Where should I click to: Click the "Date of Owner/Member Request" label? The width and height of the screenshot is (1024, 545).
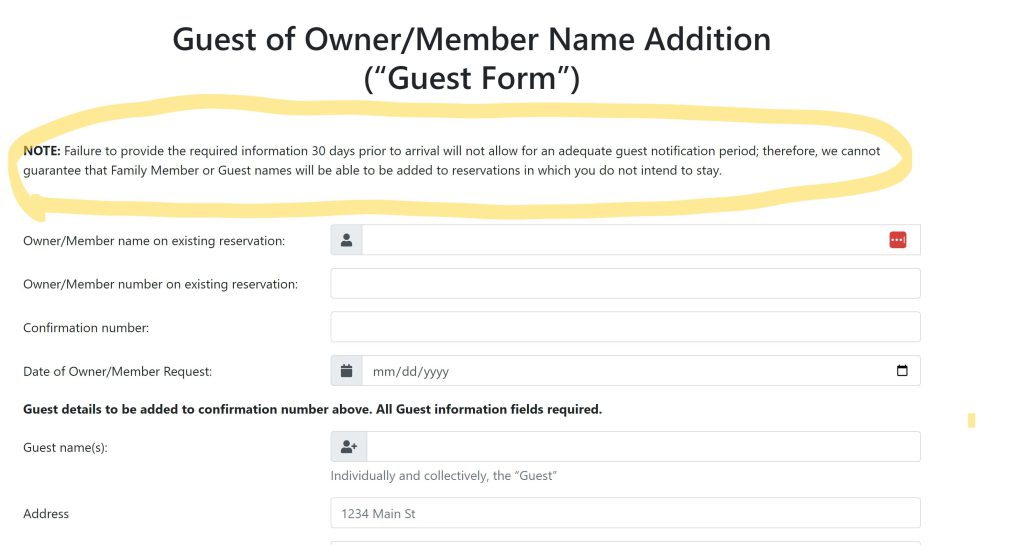click(117, 372)
